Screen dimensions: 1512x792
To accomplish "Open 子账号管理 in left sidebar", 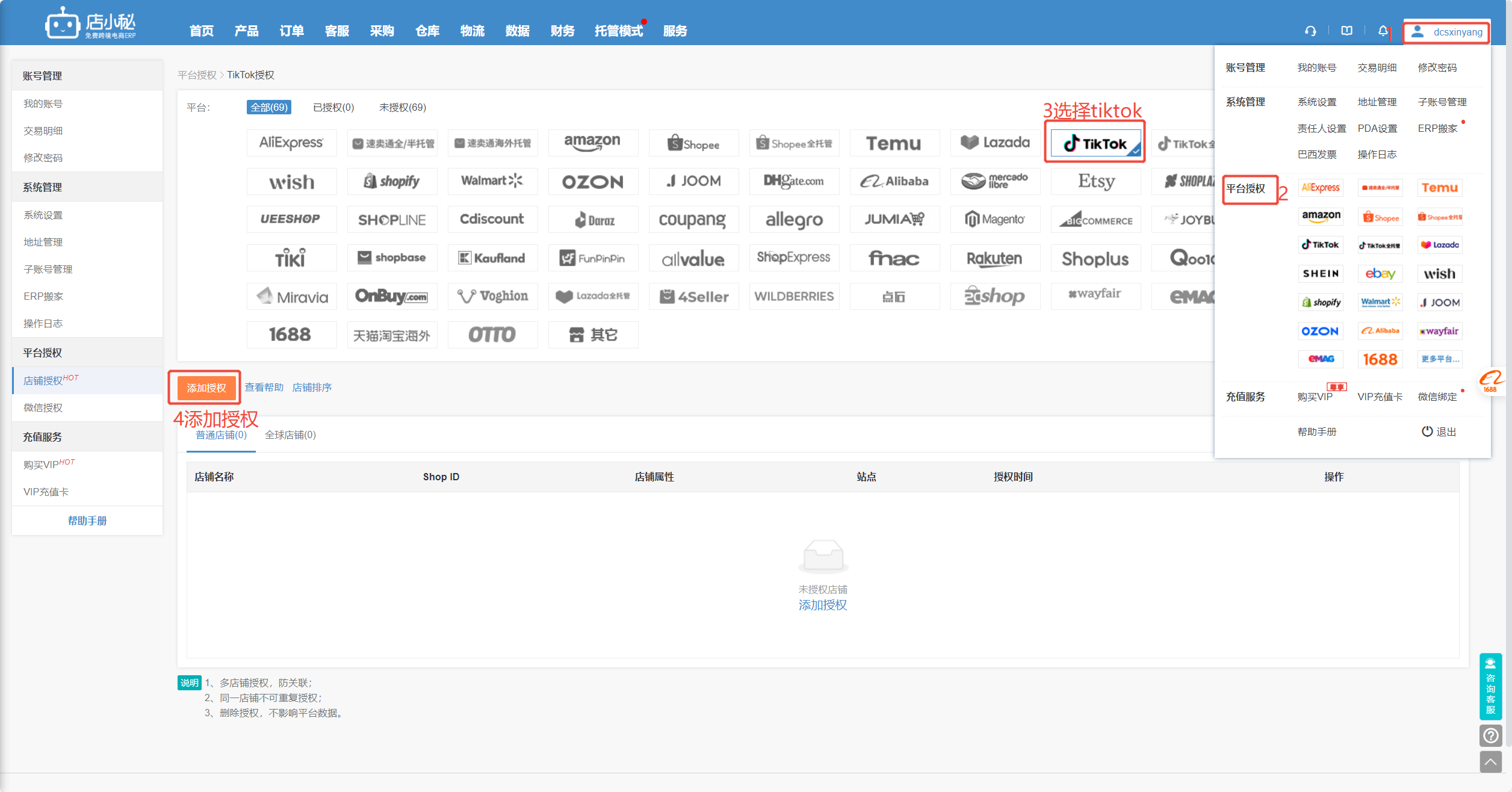I will pos(87,269).
